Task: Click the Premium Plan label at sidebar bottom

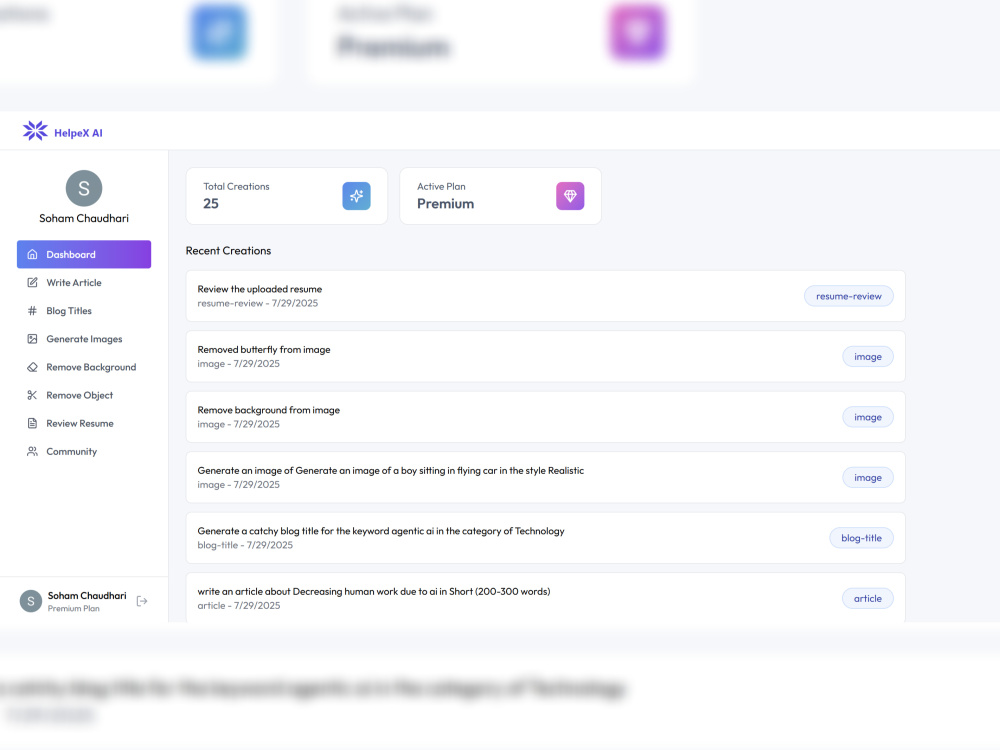Action: pyautogui.click(x=73, y=608)
